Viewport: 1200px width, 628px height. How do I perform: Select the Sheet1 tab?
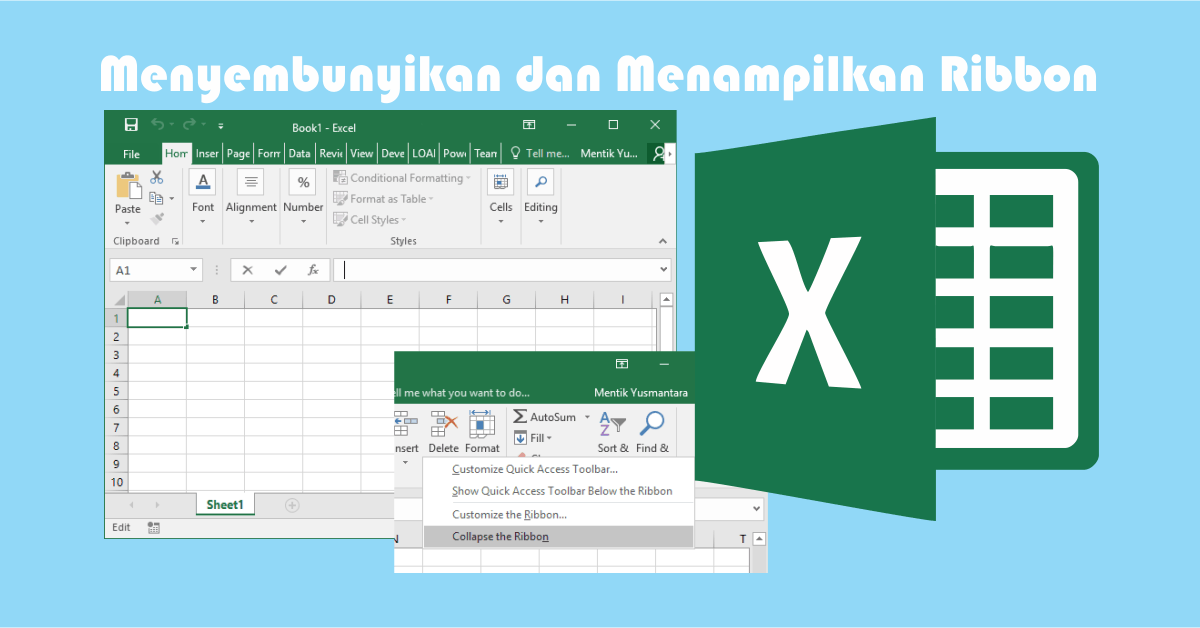[225, 505]
